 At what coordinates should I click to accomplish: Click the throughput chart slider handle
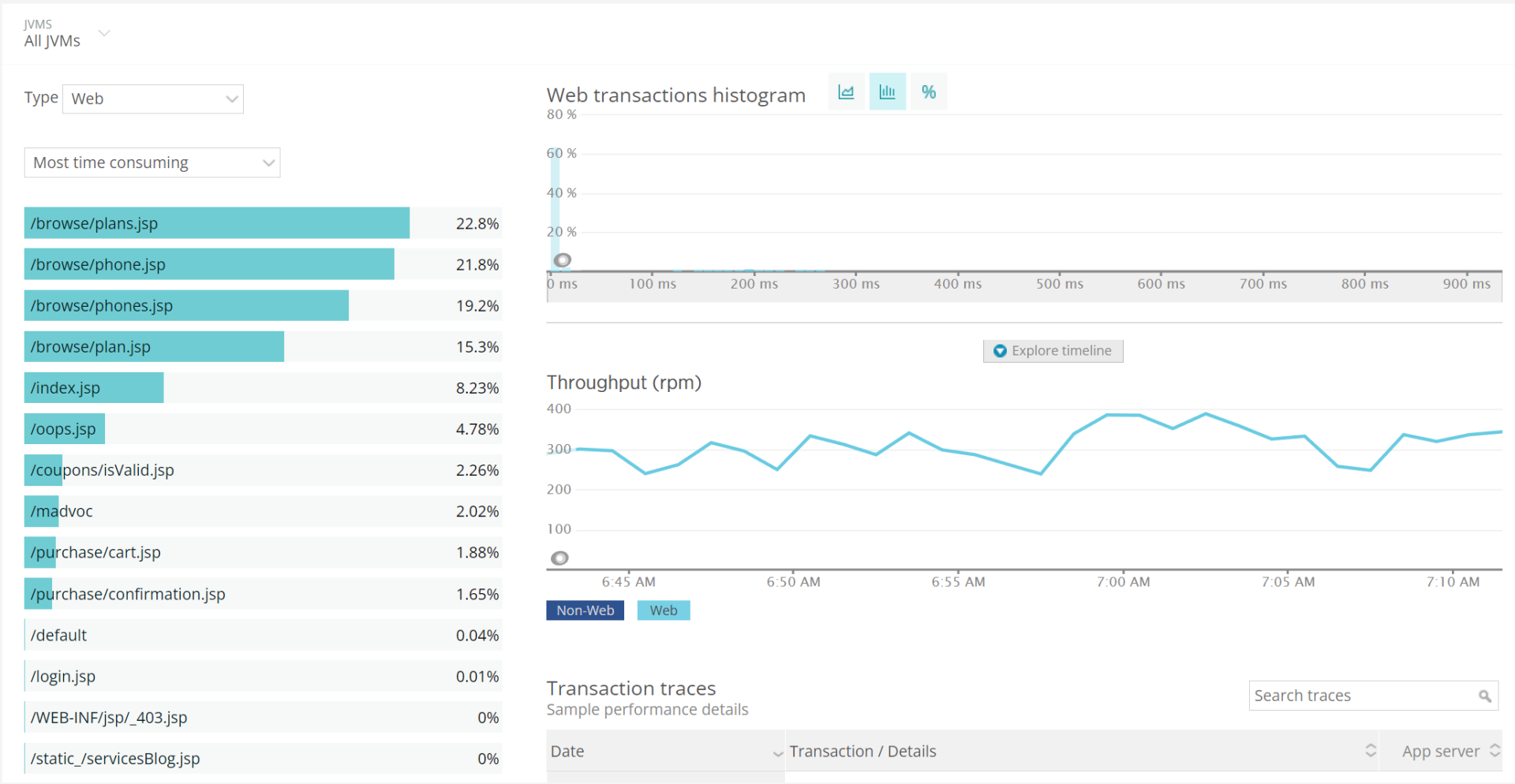(x=559, y=558)
